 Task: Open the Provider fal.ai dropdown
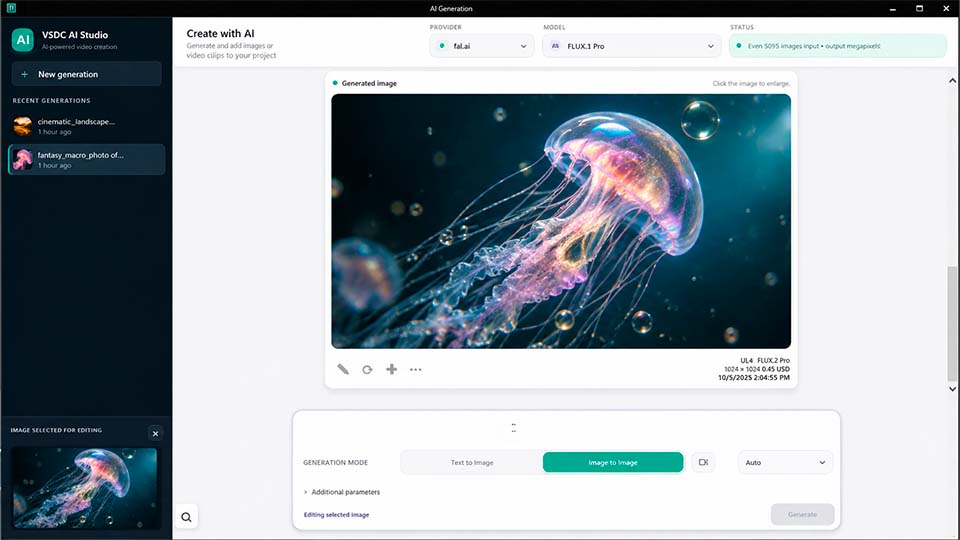(x=482, y=46)
